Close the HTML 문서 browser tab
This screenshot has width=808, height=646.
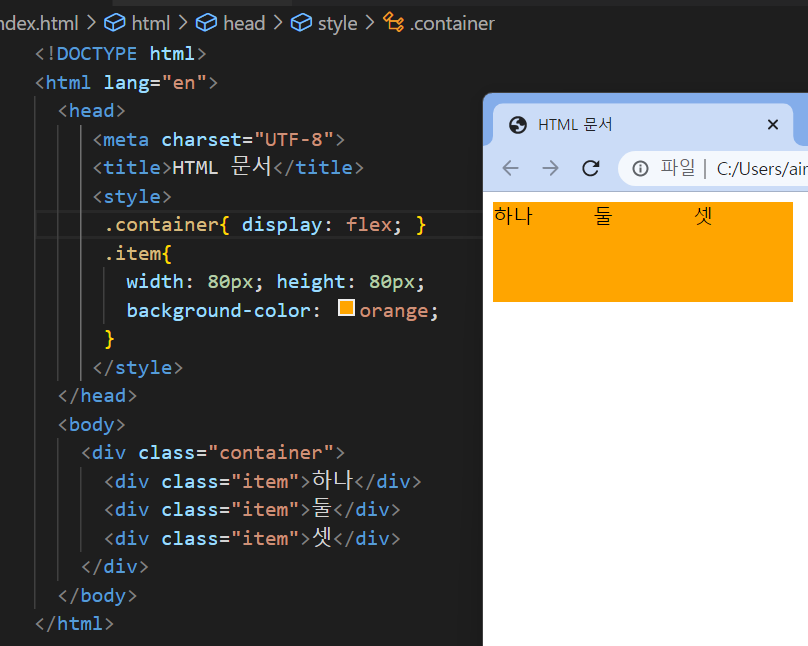tap(772, 125)
